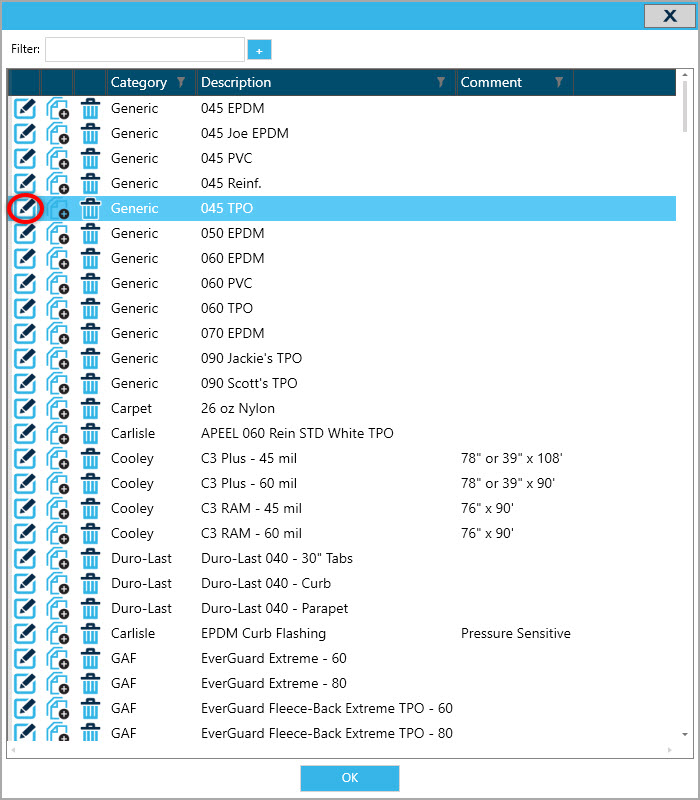
Task: Select the 070 EPDM description
Action: coord(233,333)
